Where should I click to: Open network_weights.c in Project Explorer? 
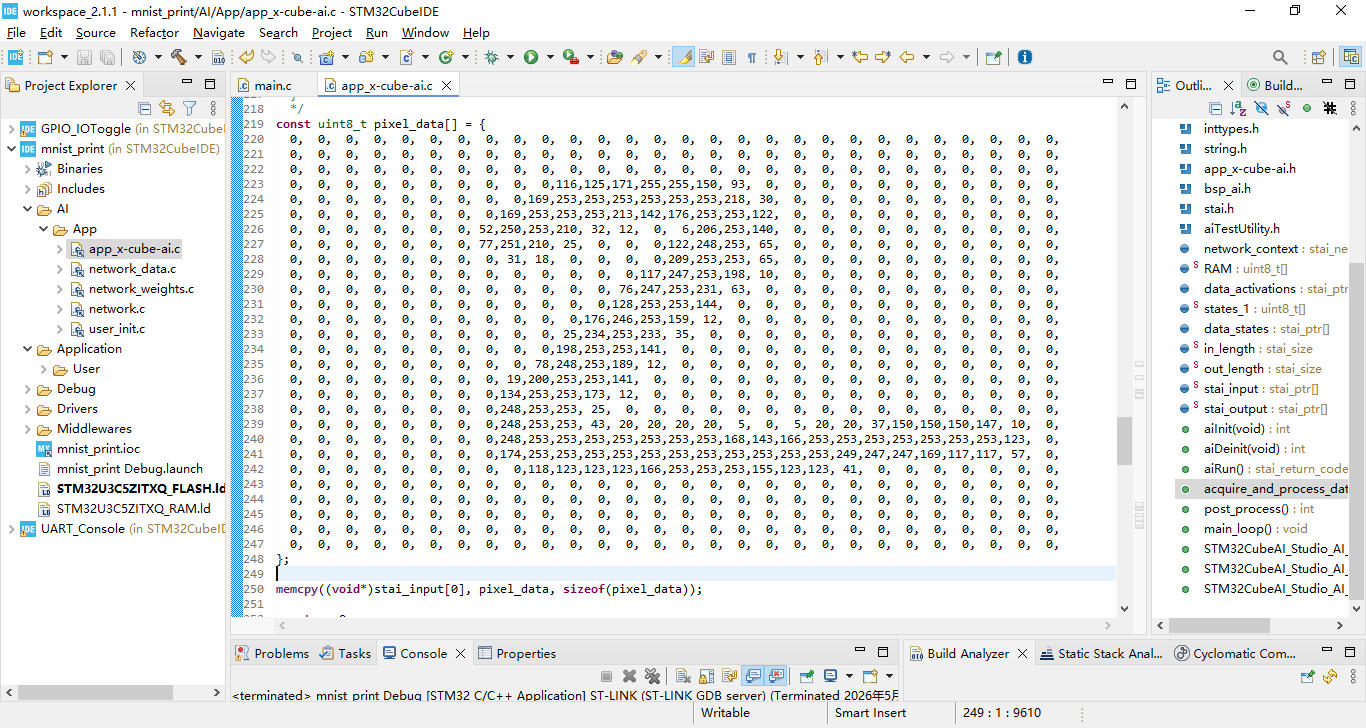coord(141,288)
